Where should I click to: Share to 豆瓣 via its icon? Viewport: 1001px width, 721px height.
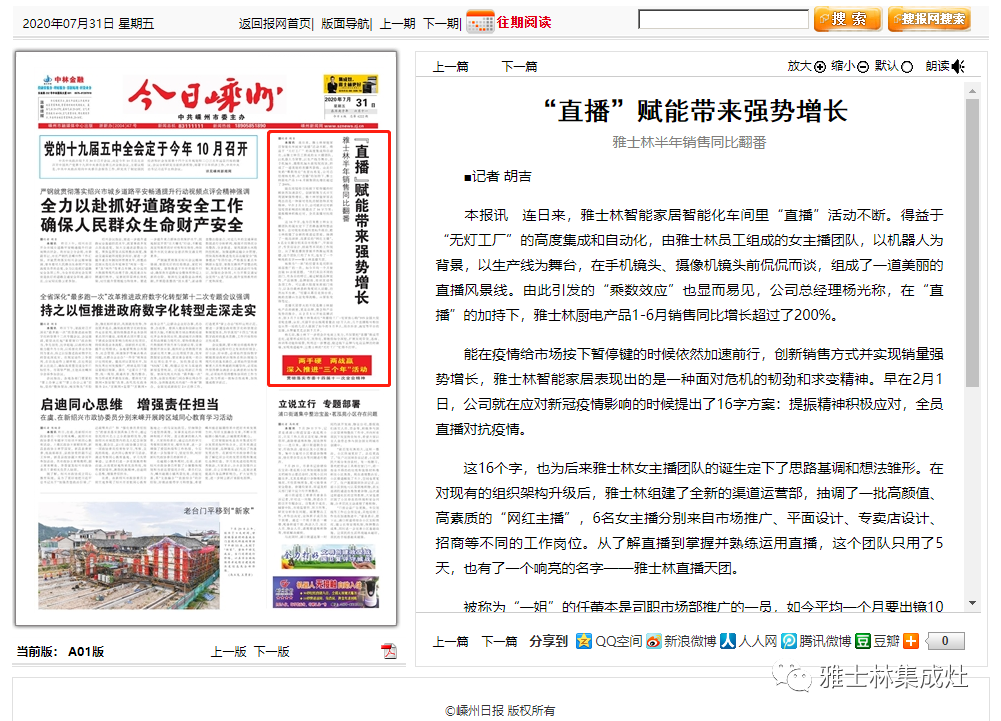click(x=863, y=641)
